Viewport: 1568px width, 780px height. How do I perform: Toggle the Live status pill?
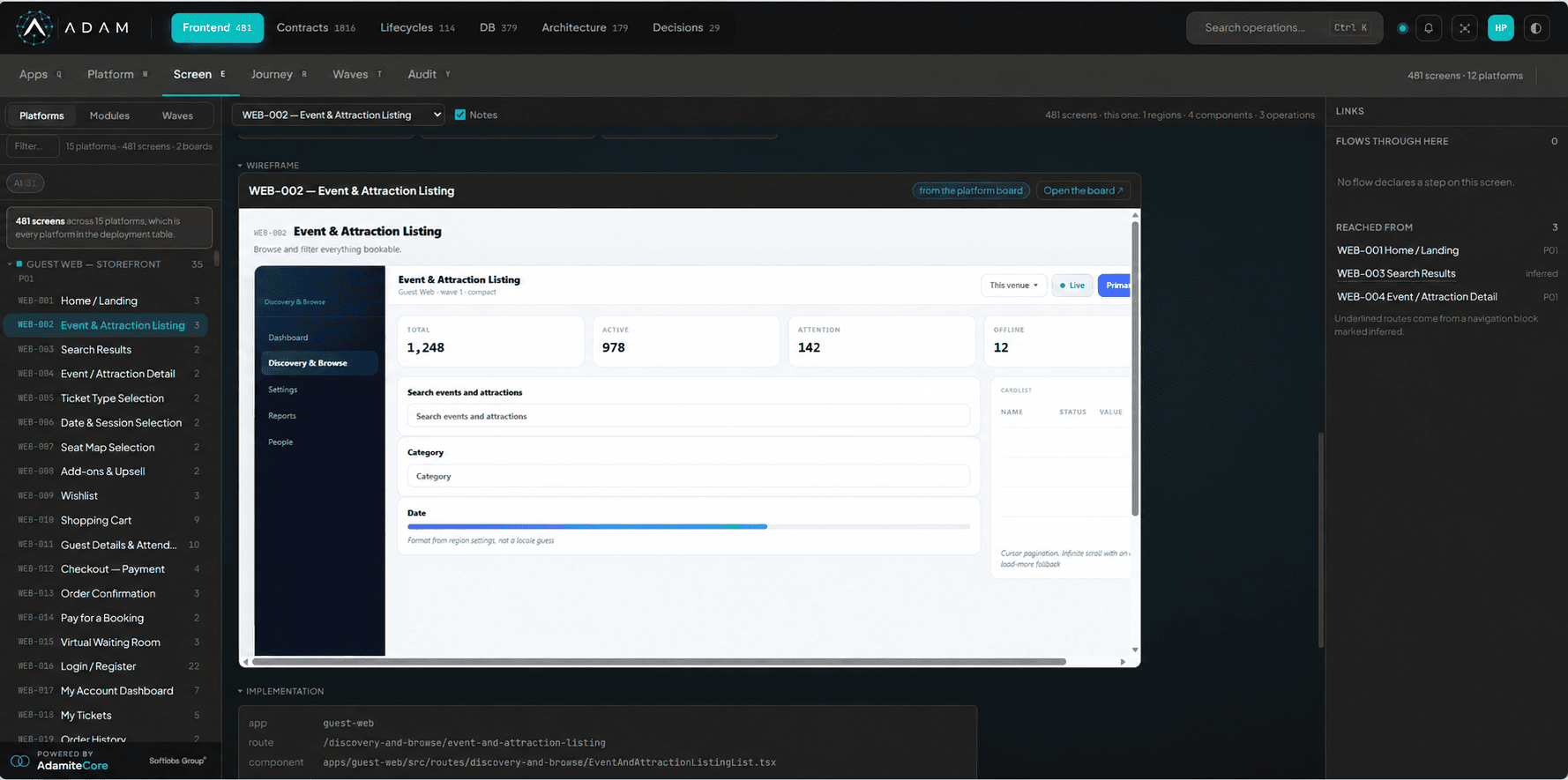1072,286
